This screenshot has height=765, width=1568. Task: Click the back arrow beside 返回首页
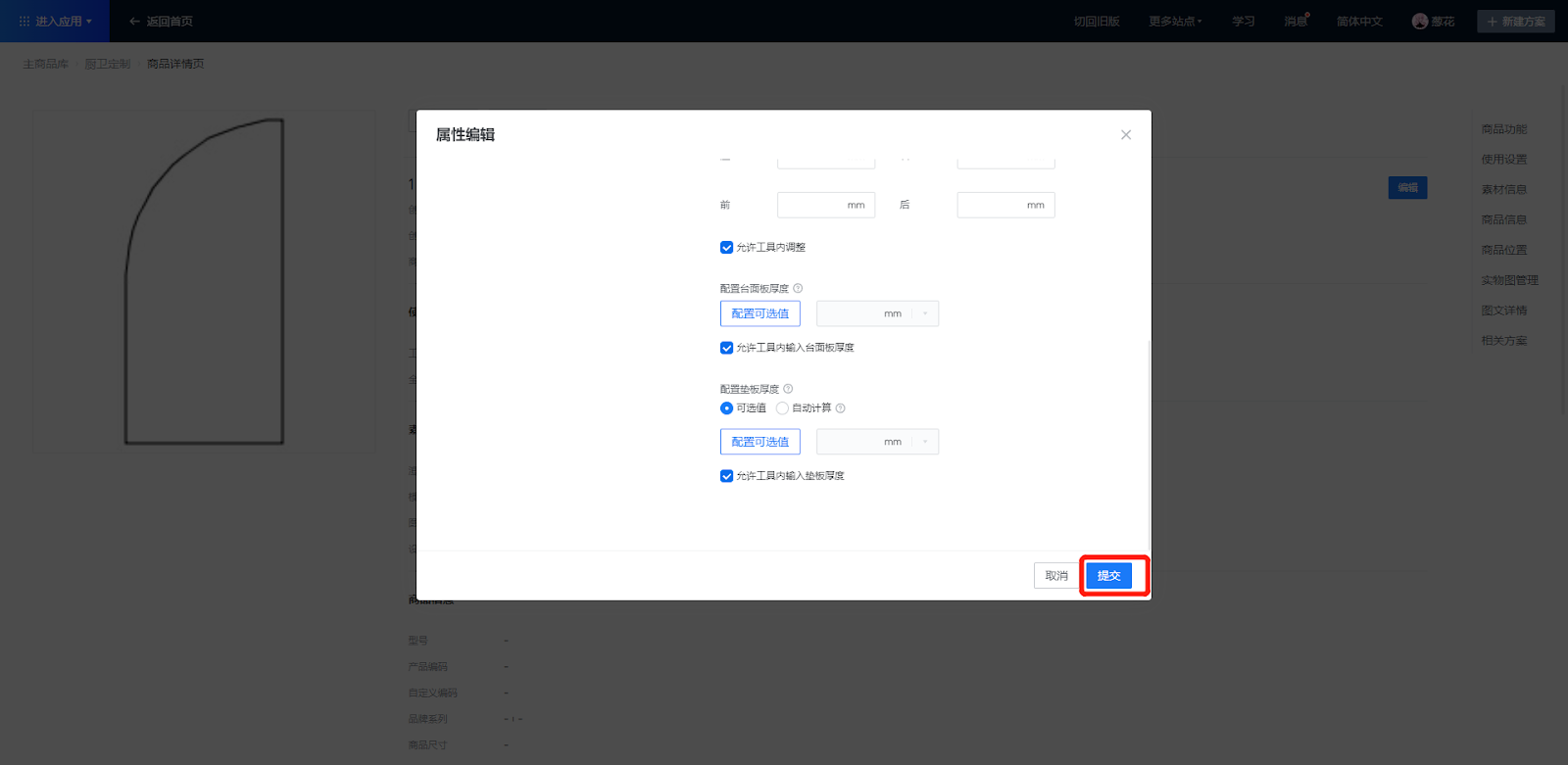click(134, 22)
